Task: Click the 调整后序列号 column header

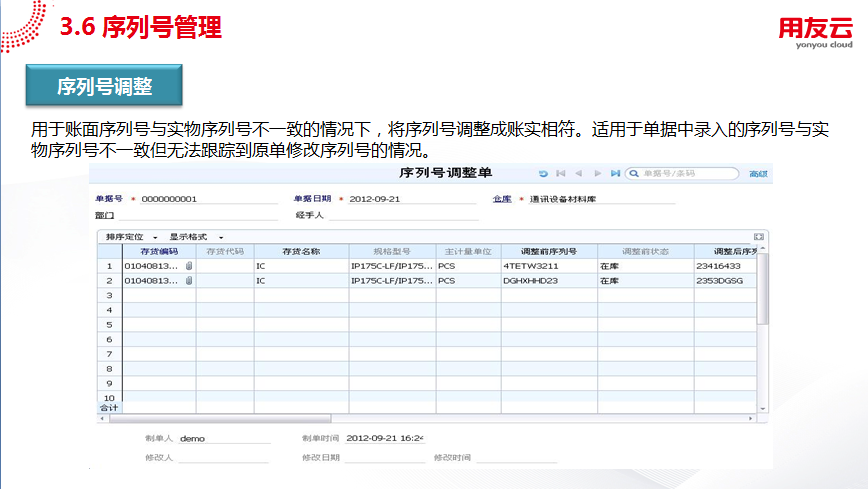Action: pos(726,251)
